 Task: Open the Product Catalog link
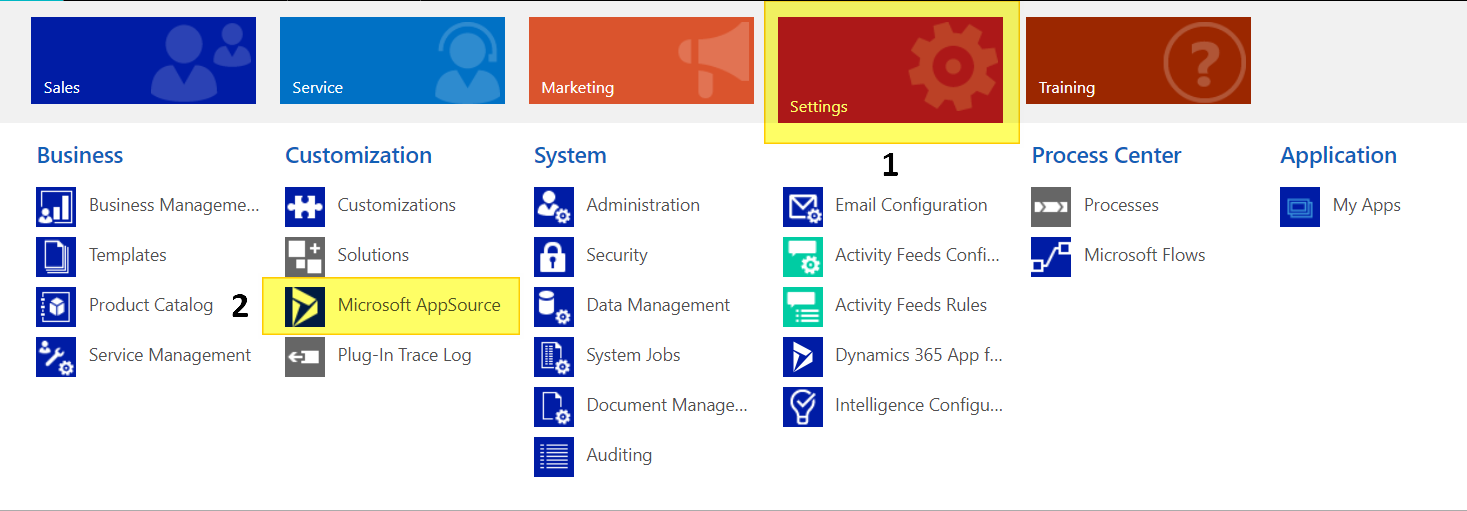click(151, 305)
